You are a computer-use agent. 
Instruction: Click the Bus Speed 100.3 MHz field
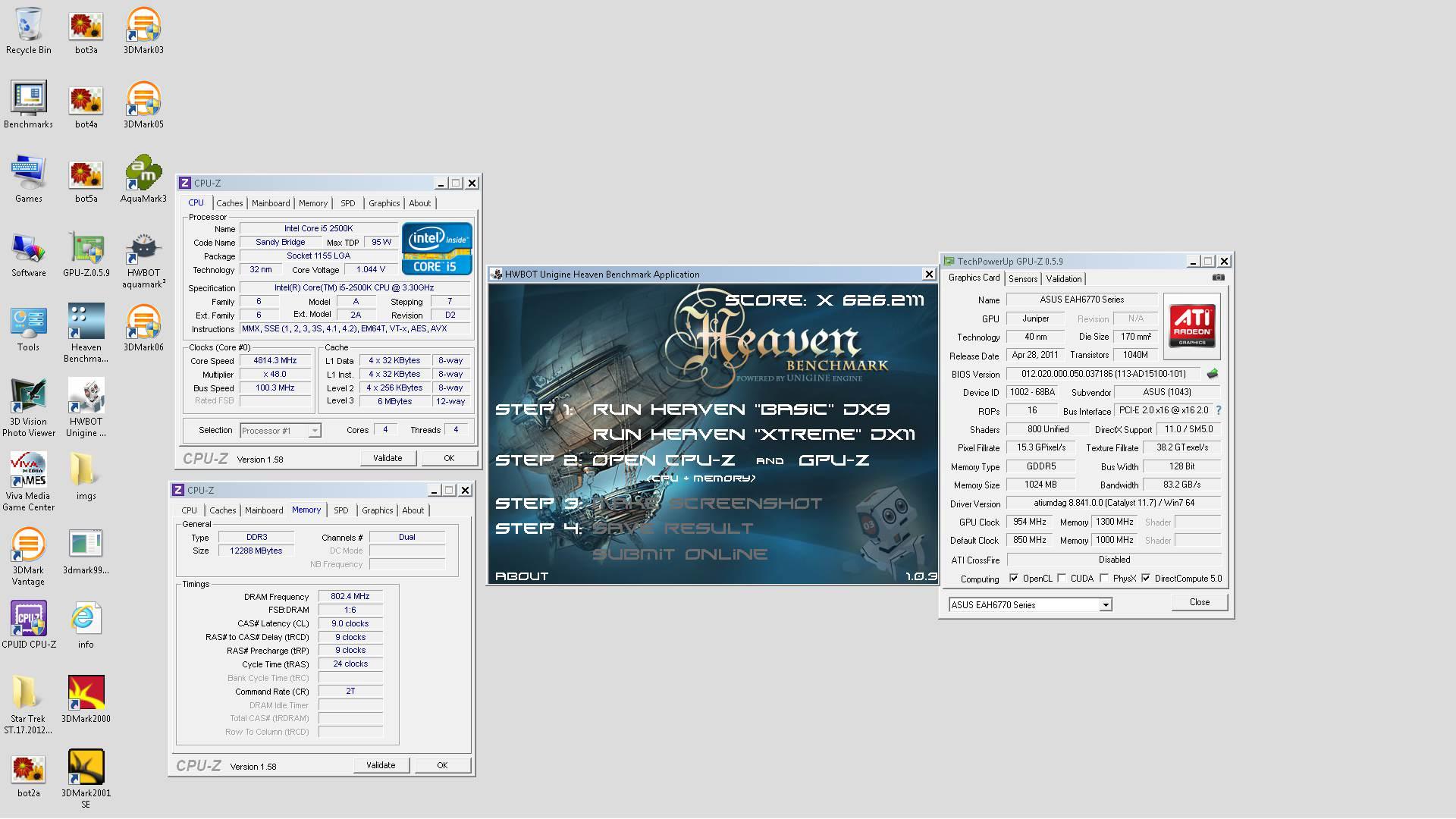coord(275,388)
